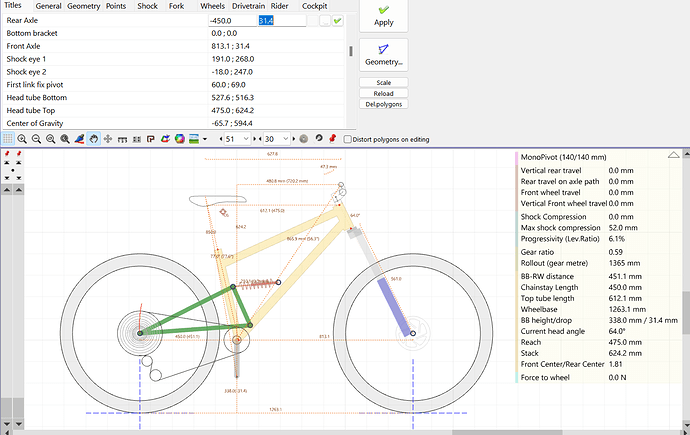Click the mirror columns icon next to ruler
The image size is (690, 435).
[x=137, y=139]
